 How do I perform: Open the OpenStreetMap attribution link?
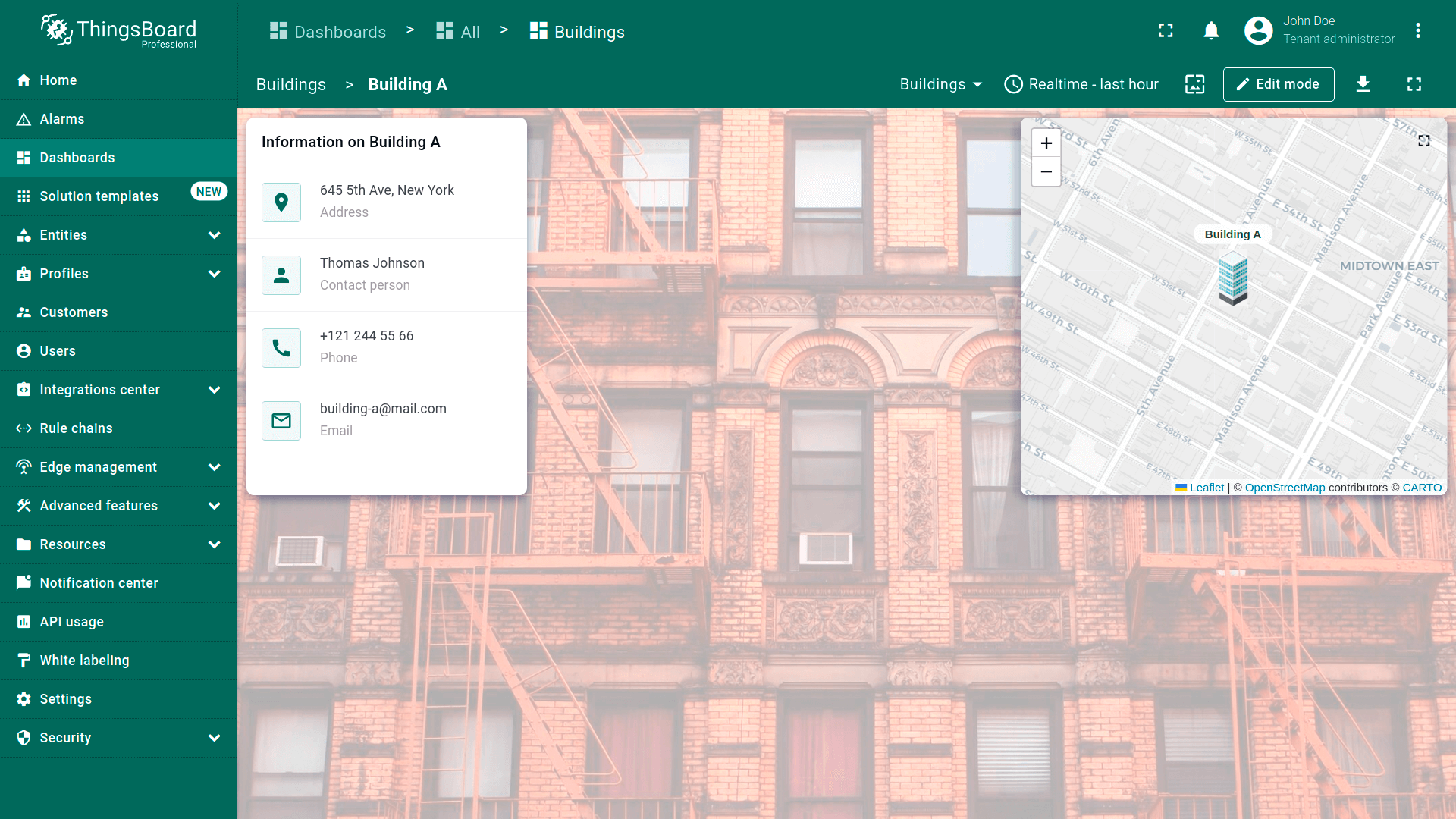tap(1285, 488)
